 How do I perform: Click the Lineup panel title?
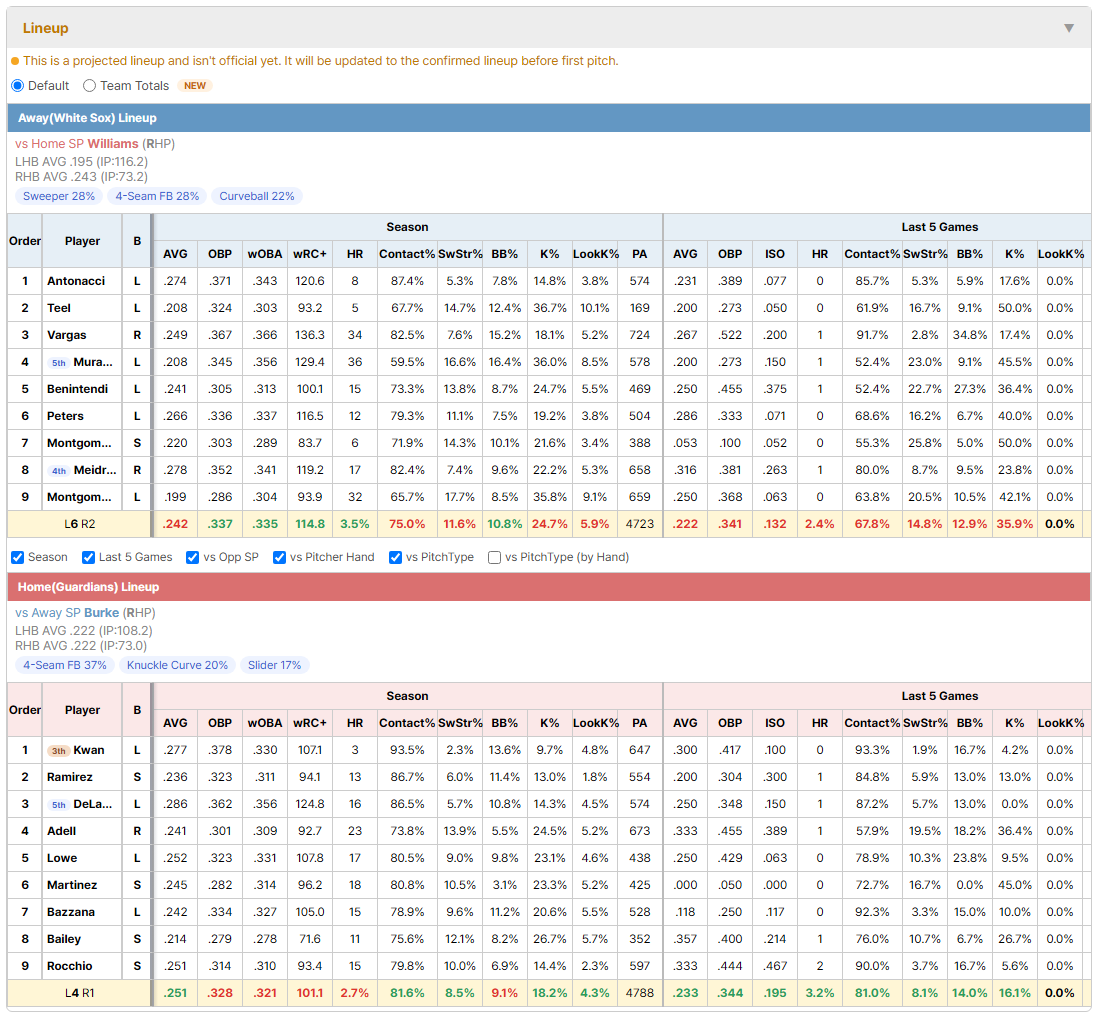pyautogui.click(x=46, y=28)
